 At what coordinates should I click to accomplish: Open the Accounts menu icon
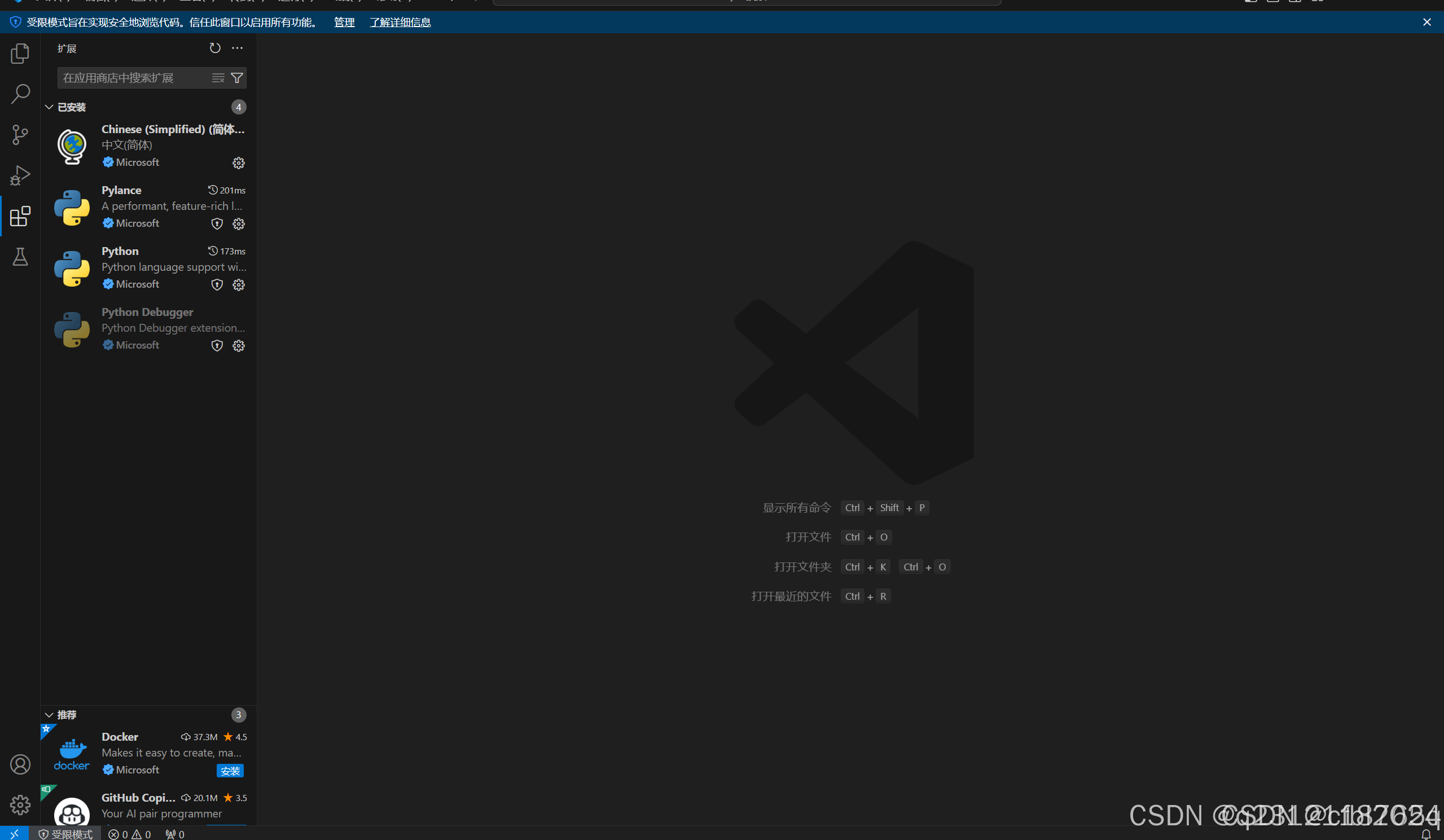(x=20, y=764)
